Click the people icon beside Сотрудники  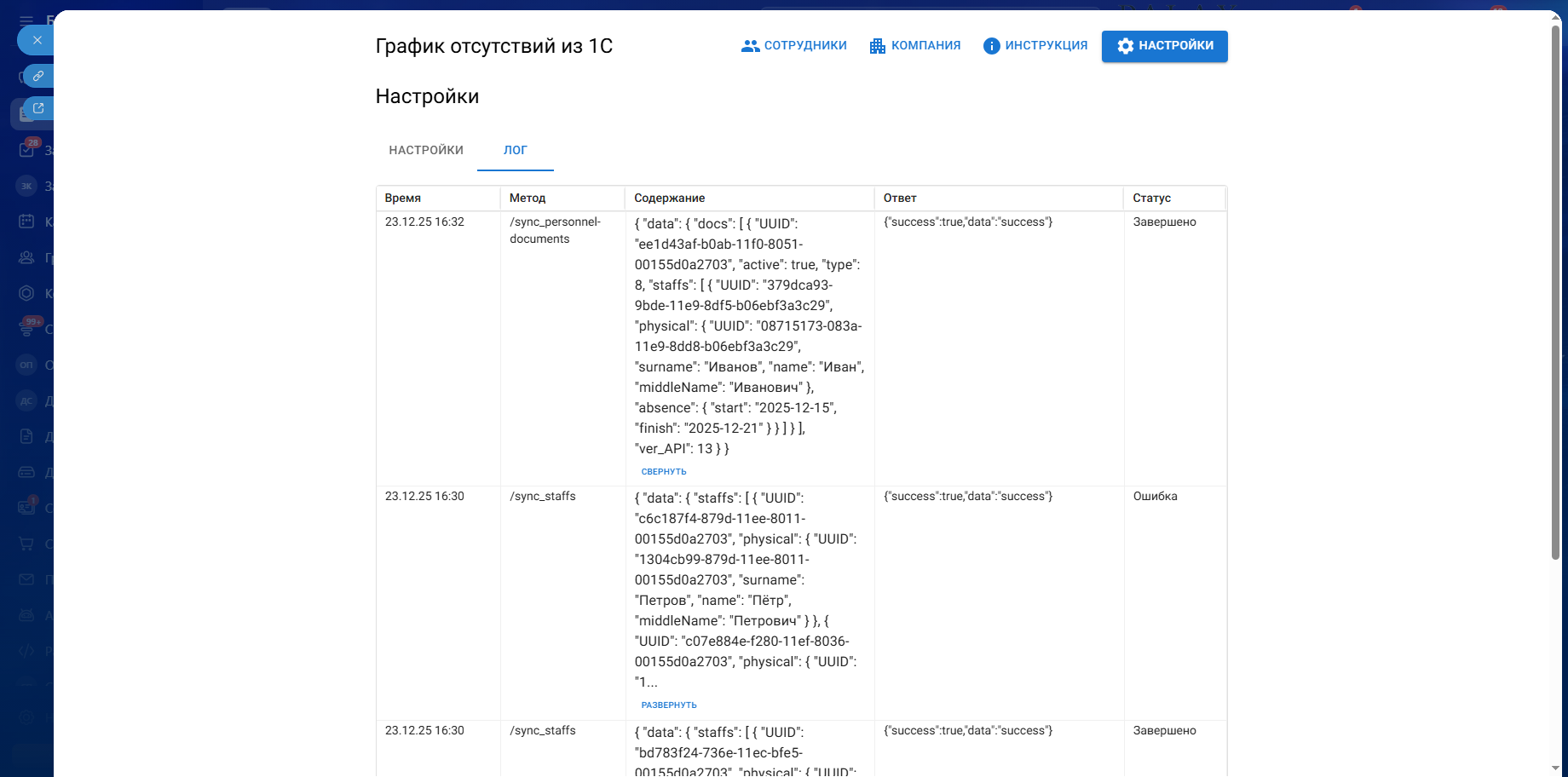coord(750,46)
